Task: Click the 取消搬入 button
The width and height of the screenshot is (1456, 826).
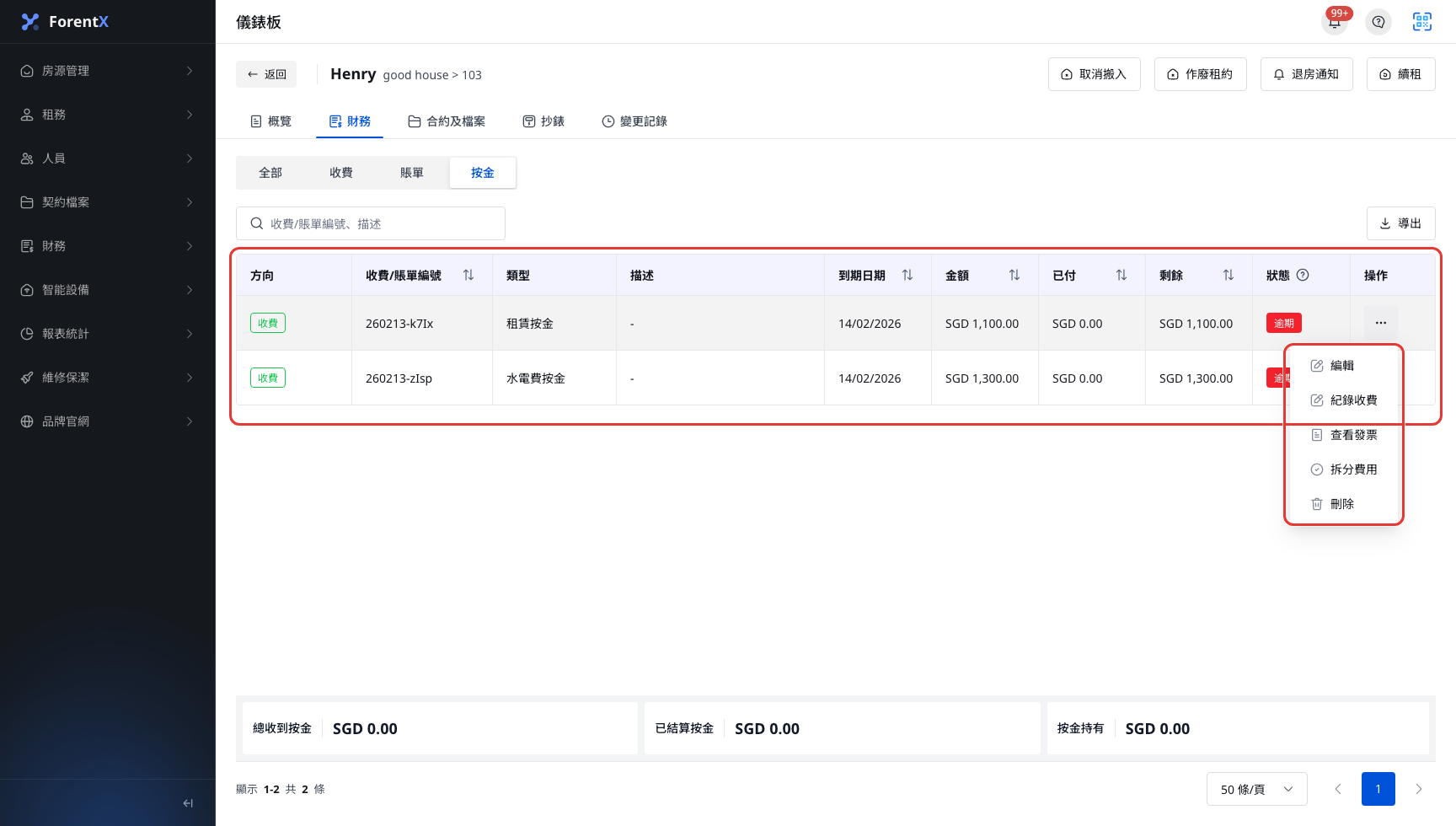Action: 1095,74
